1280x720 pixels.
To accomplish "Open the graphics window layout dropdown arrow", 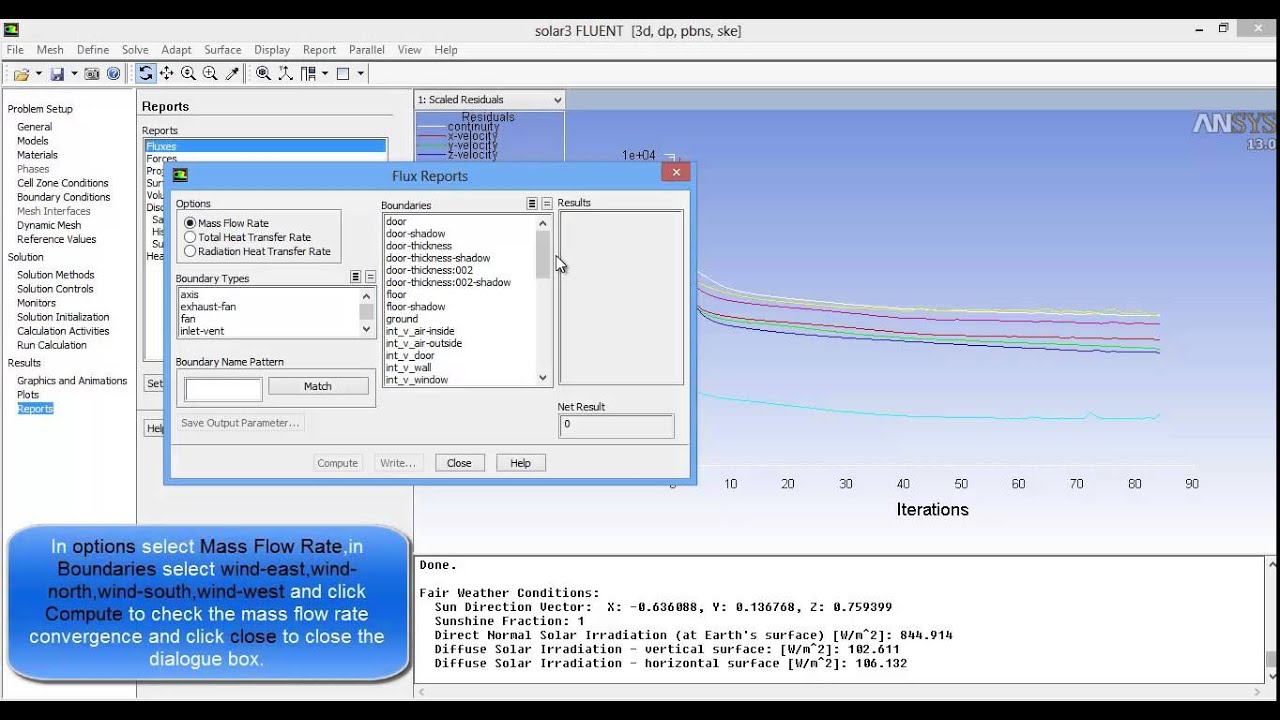I will point(360,74).
